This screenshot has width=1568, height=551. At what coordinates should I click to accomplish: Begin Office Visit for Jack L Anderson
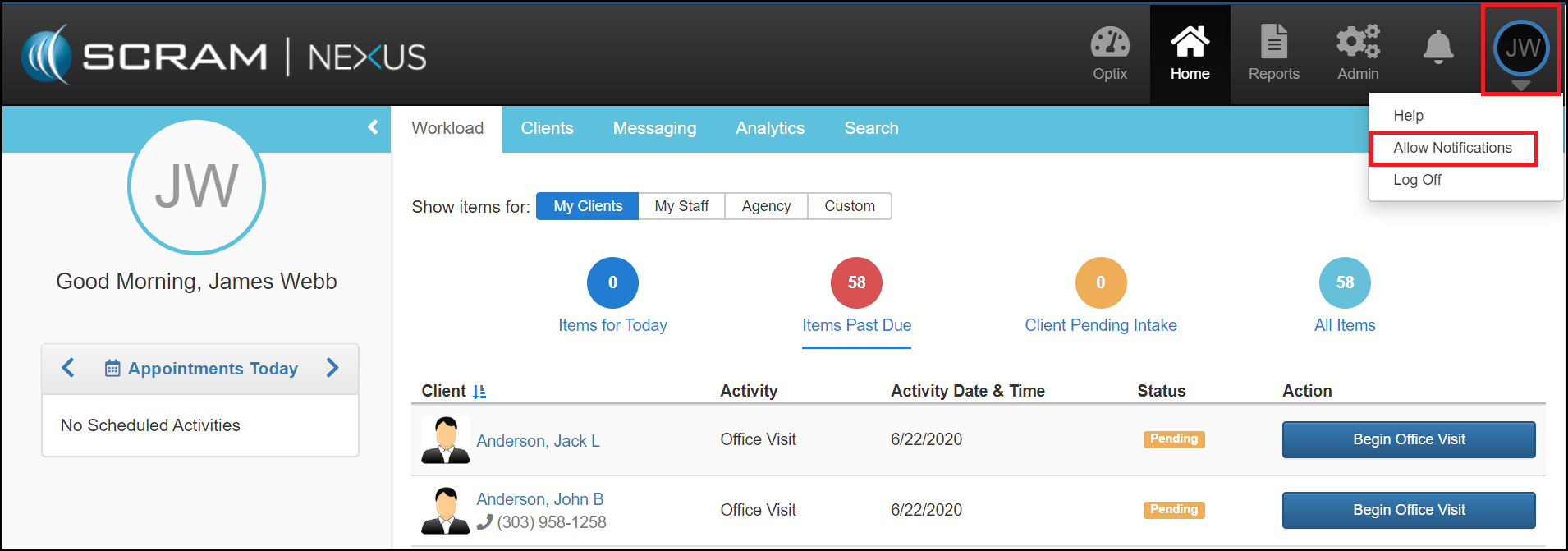pyautogui.click(x=1408, y=439)
